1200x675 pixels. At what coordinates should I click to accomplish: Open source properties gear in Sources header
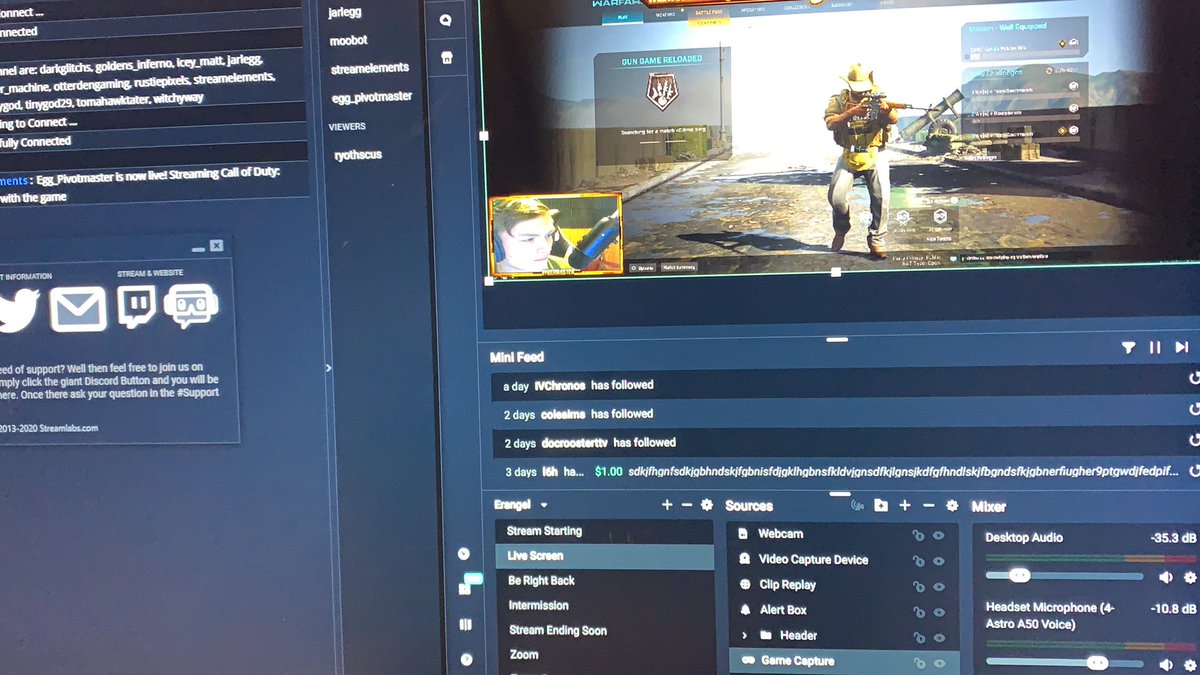(x=952, y=506)
